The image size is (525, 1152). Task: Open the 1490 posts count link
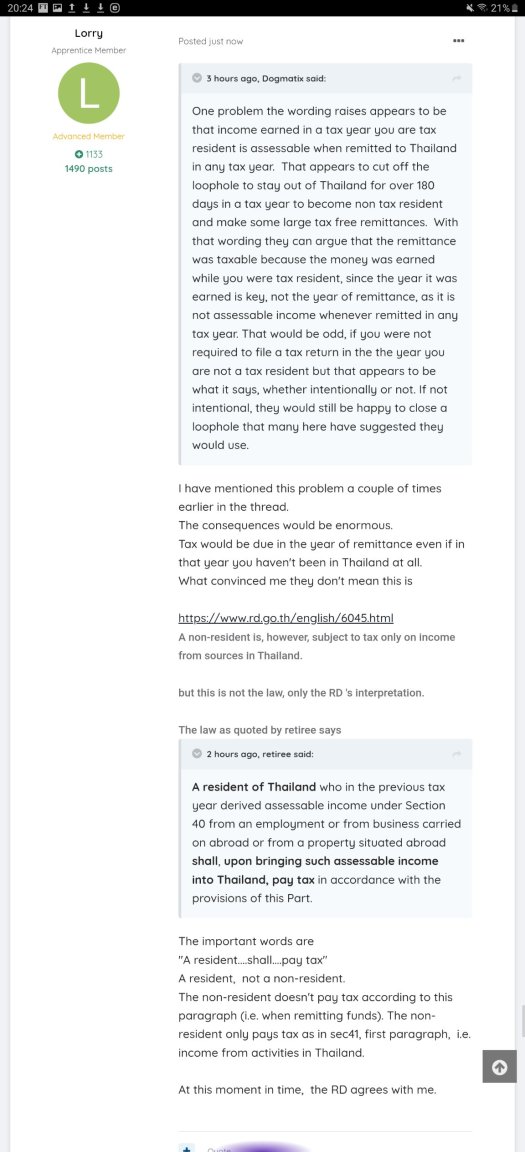tap(89, 168)
